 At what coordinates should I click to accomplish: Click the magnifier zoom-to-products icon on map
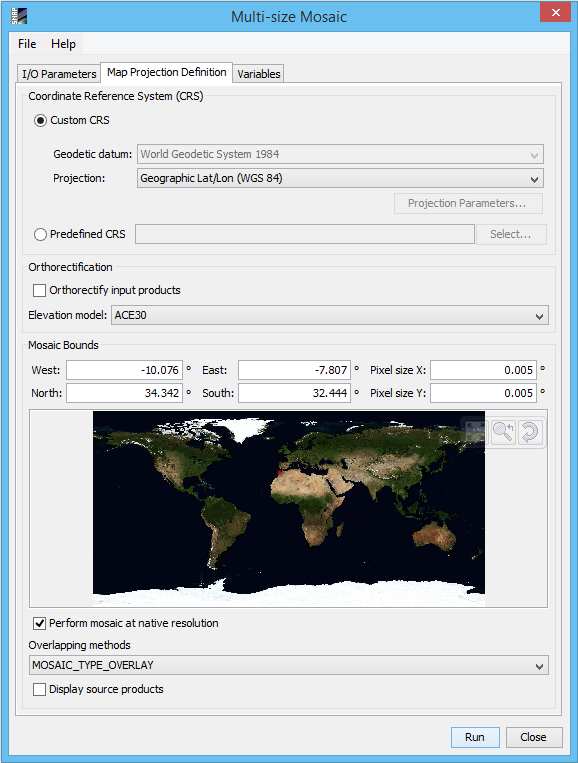coord(503,432)
